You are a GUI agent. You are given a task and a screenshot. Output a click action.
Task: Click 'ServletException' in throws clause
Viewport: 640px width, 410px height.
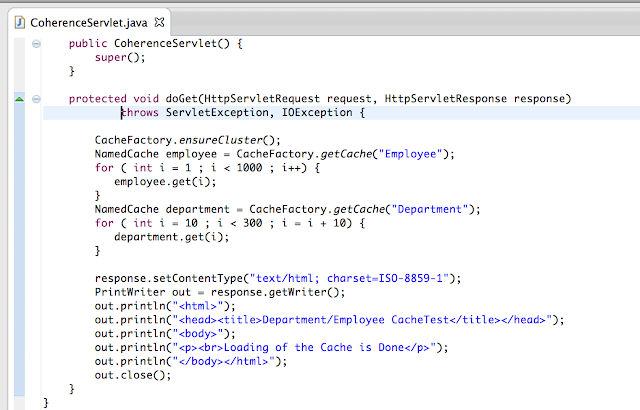[x=217, y=113]
